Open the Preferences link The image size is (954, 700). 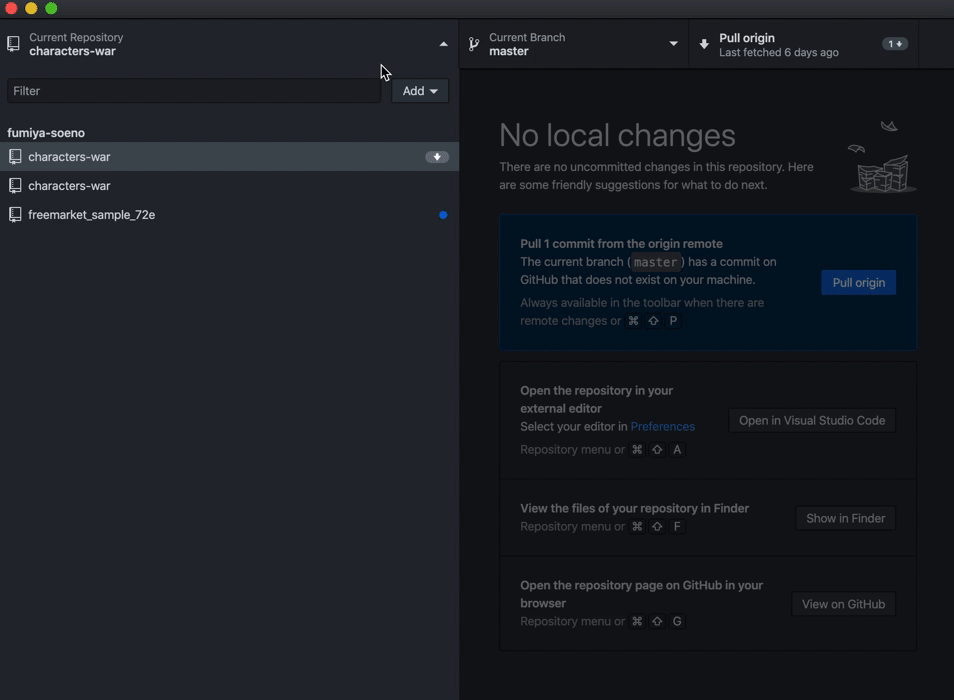662,427
